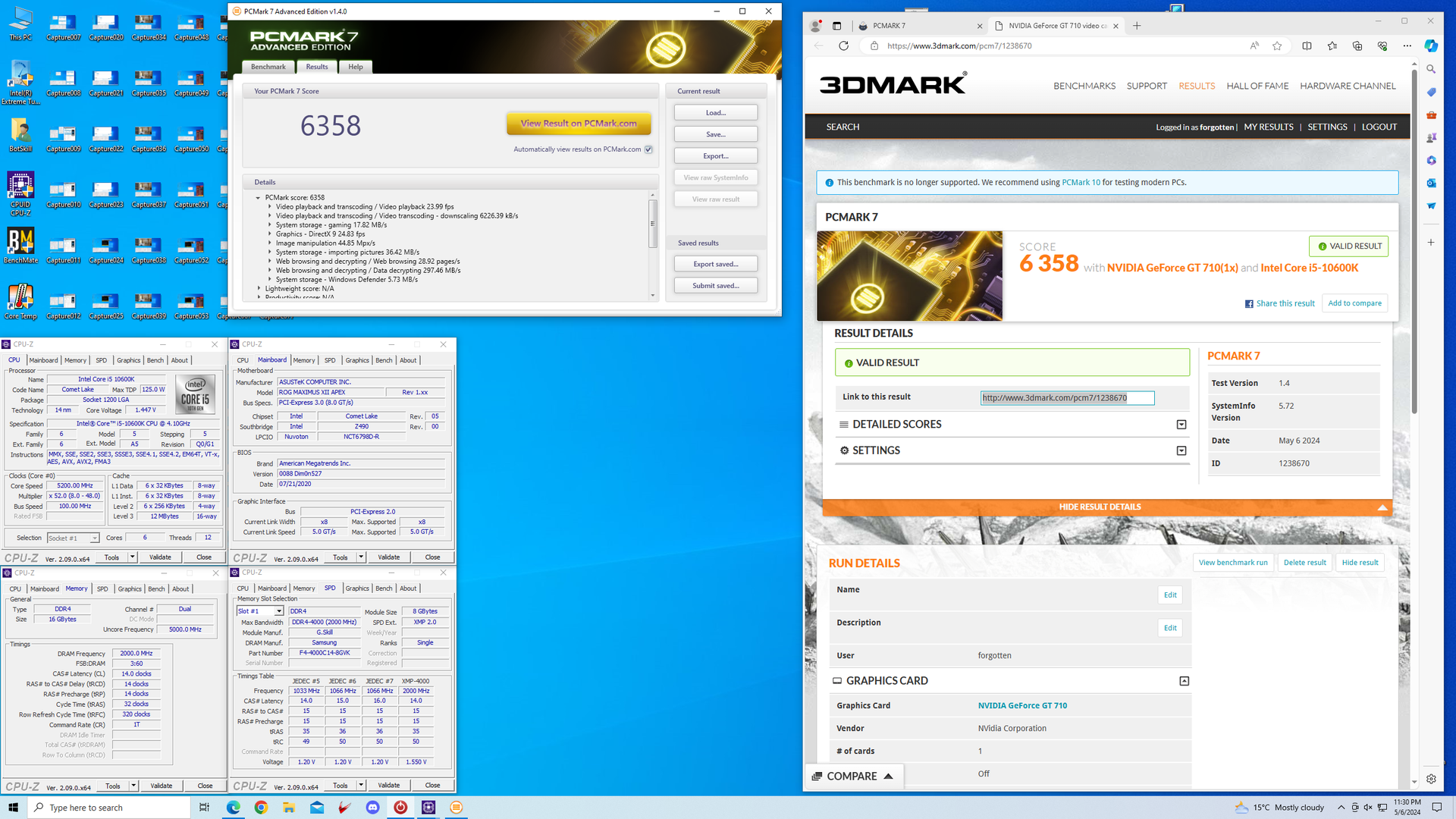This screenshot has height=819, width=1456.
Task: Click Edit button beside Name
Action: coord(1170,595)
